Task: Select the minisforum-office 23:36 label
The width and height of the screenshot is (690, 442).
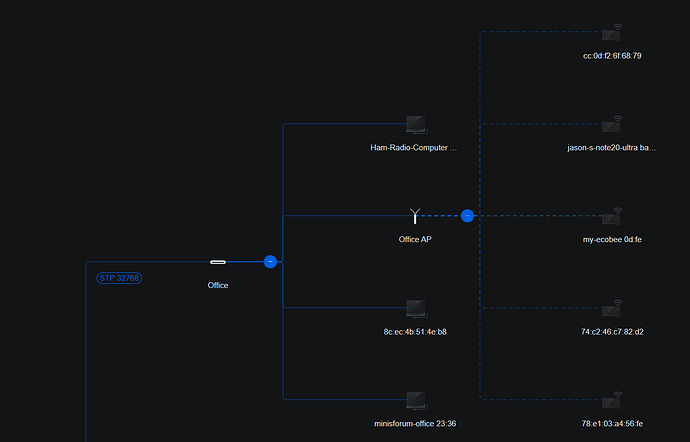Action: (x=415, y=424)
